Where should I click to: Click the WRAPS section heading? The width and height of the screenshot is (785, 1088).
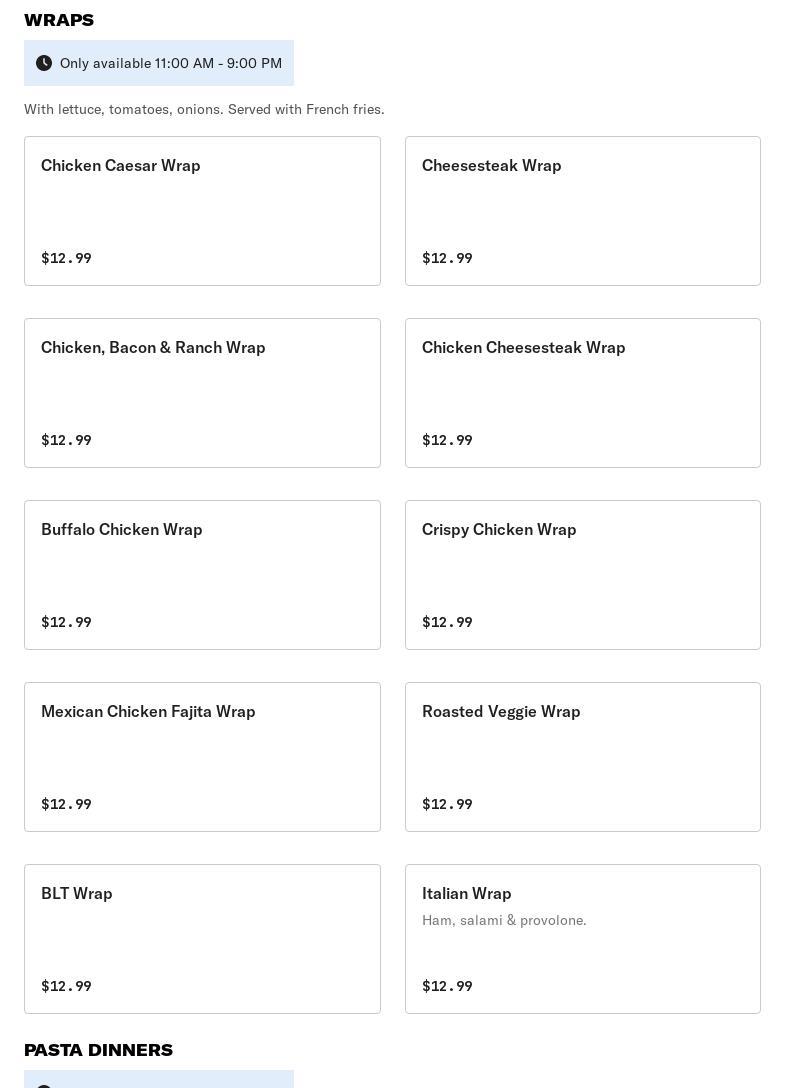tap(59, 20)
